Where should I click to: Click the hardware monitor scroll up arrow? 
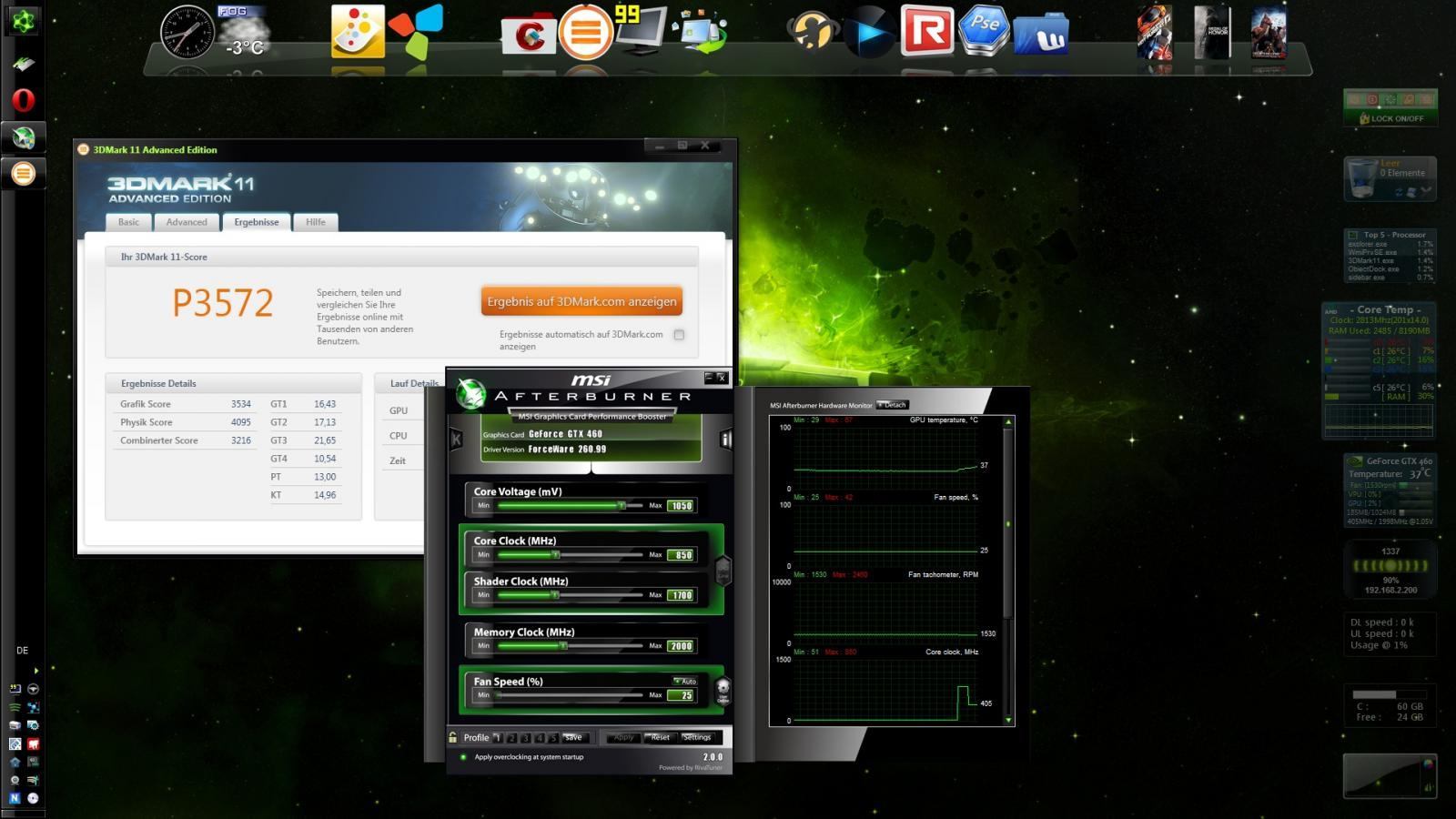1008,422
